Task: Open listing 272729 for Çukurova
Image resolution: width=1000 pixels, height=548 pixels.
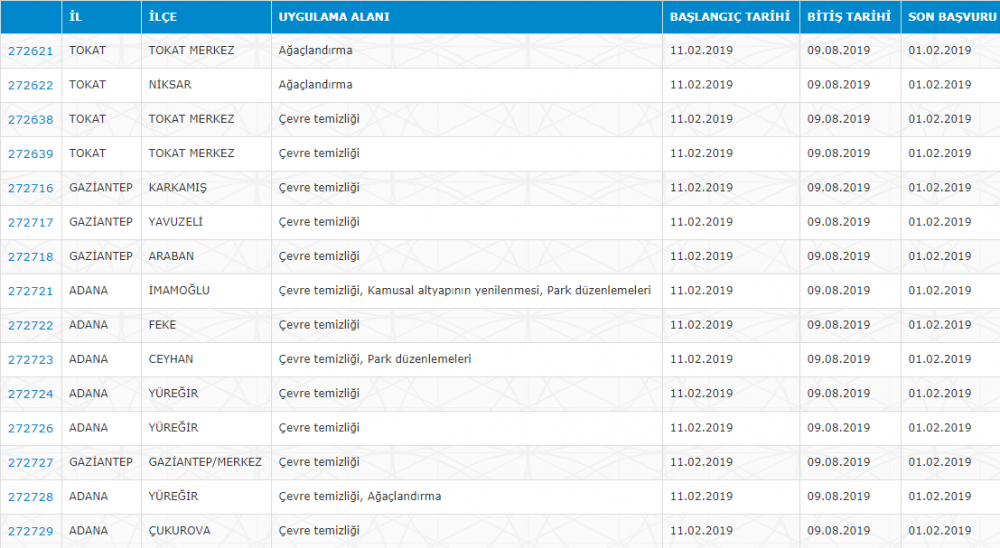Action: click(31, 531)
